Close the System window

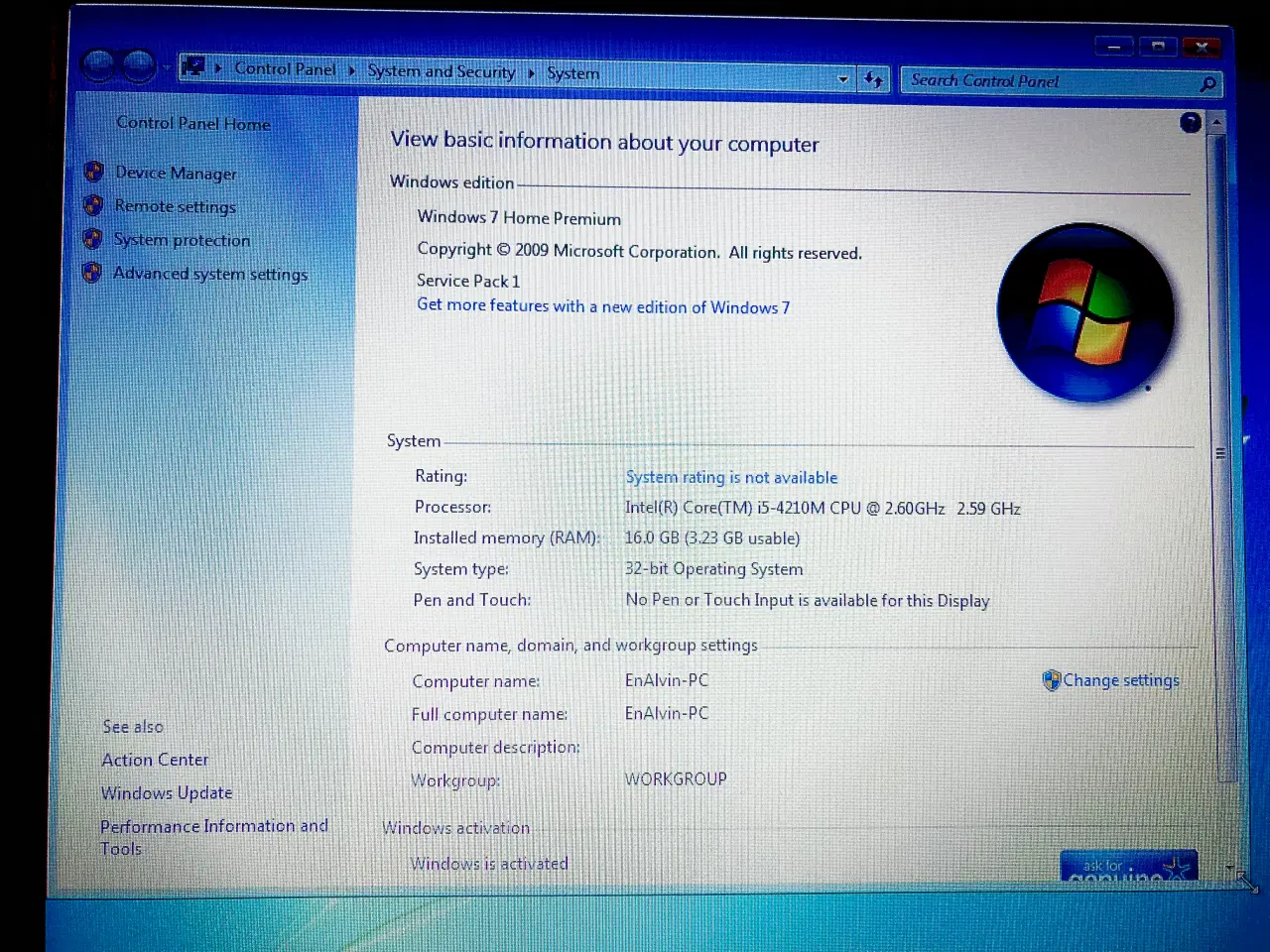click(1202, 47)
